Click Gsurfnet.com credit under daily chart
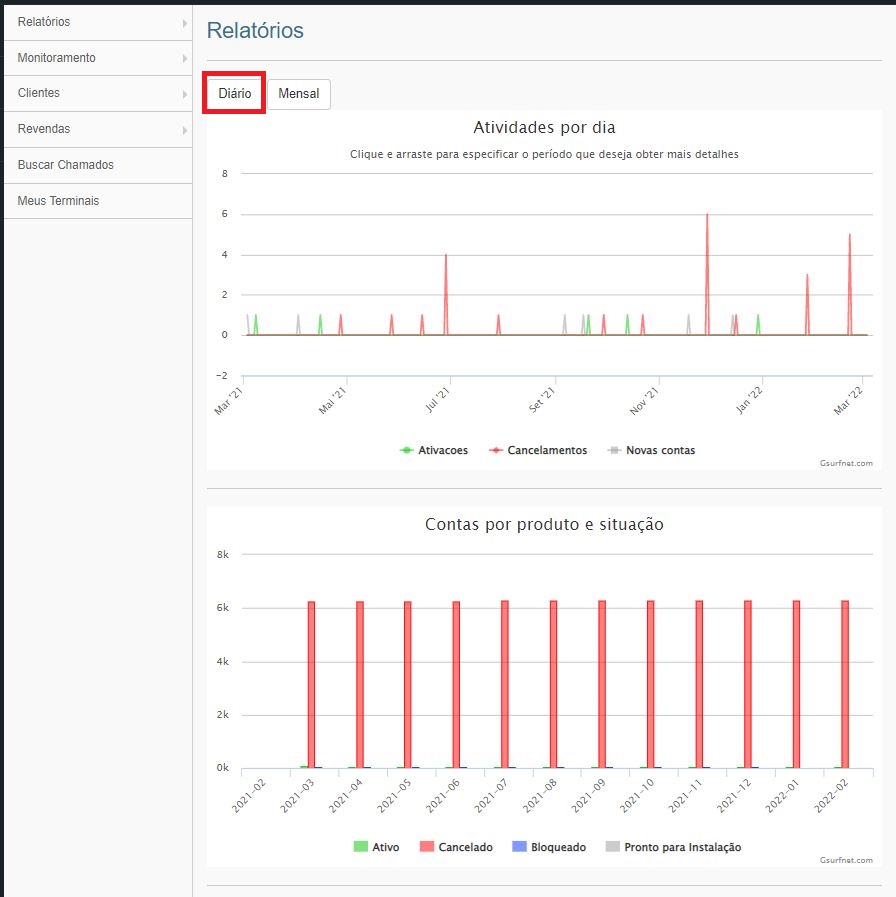This screenshot has width=896, height=897. (x=845, y=463)
